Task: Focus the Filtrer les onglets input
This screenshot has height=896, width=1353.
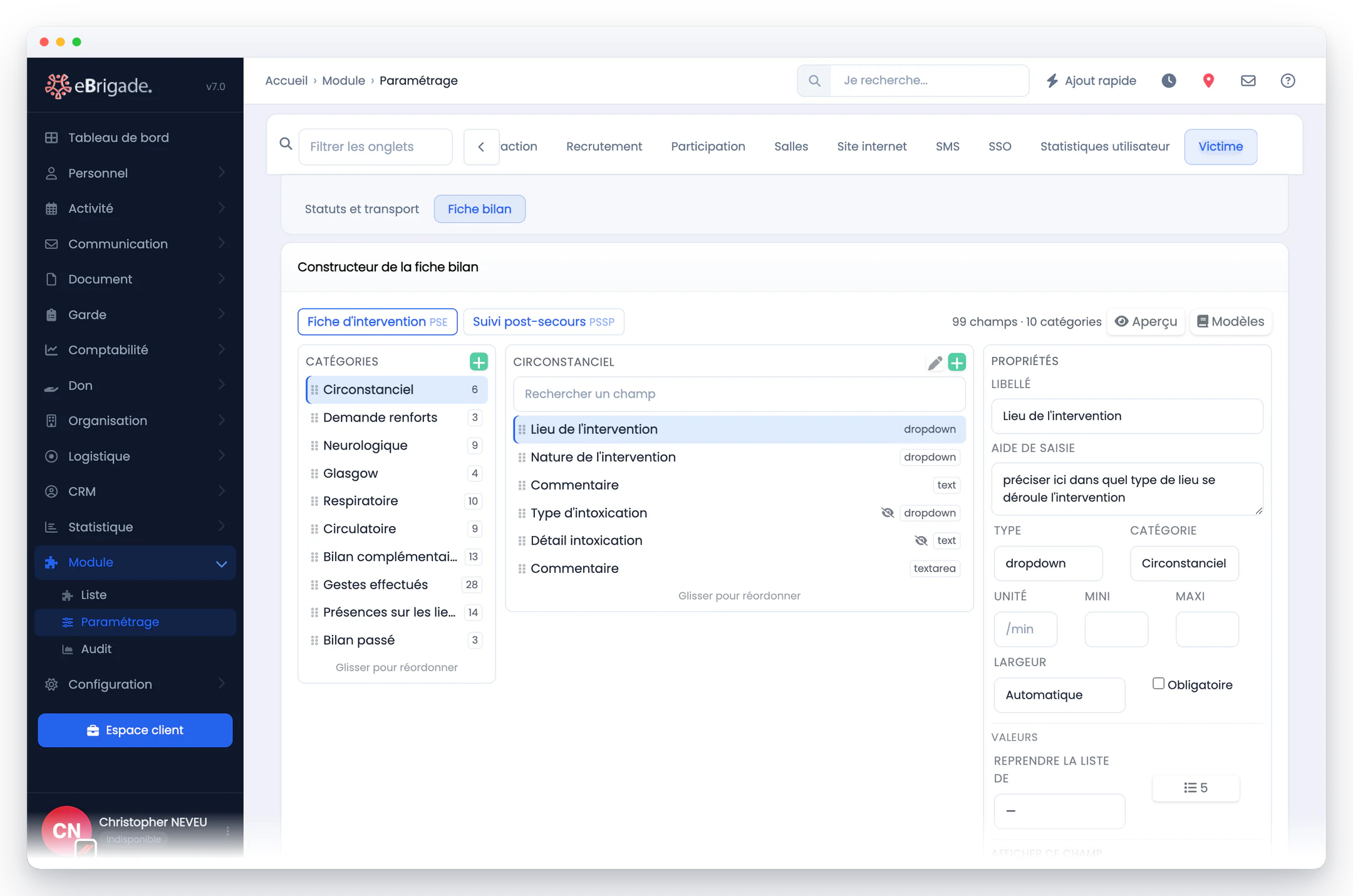Action: coord(375,147)
